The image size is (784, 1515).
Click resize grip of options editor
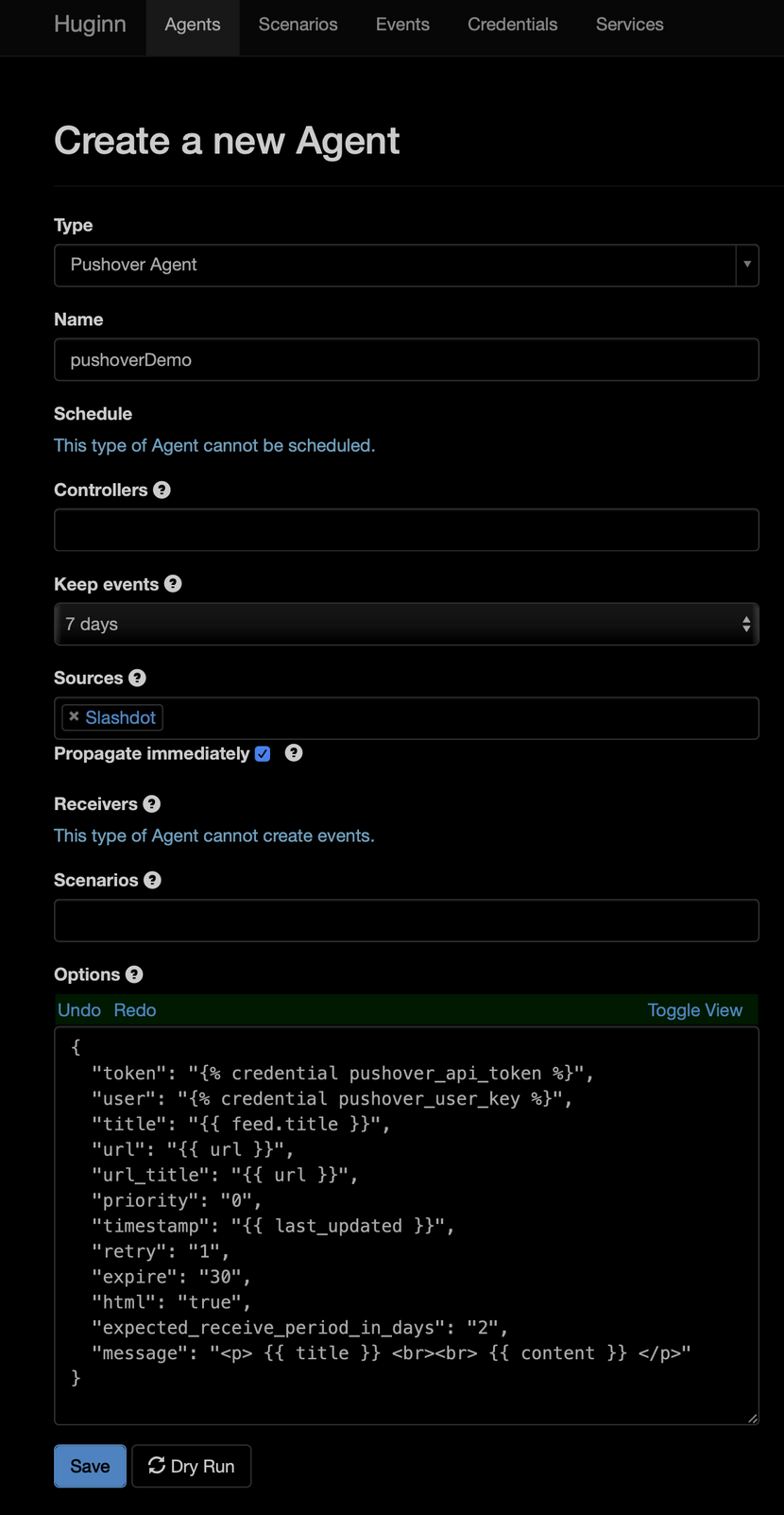pos(752,1418)
